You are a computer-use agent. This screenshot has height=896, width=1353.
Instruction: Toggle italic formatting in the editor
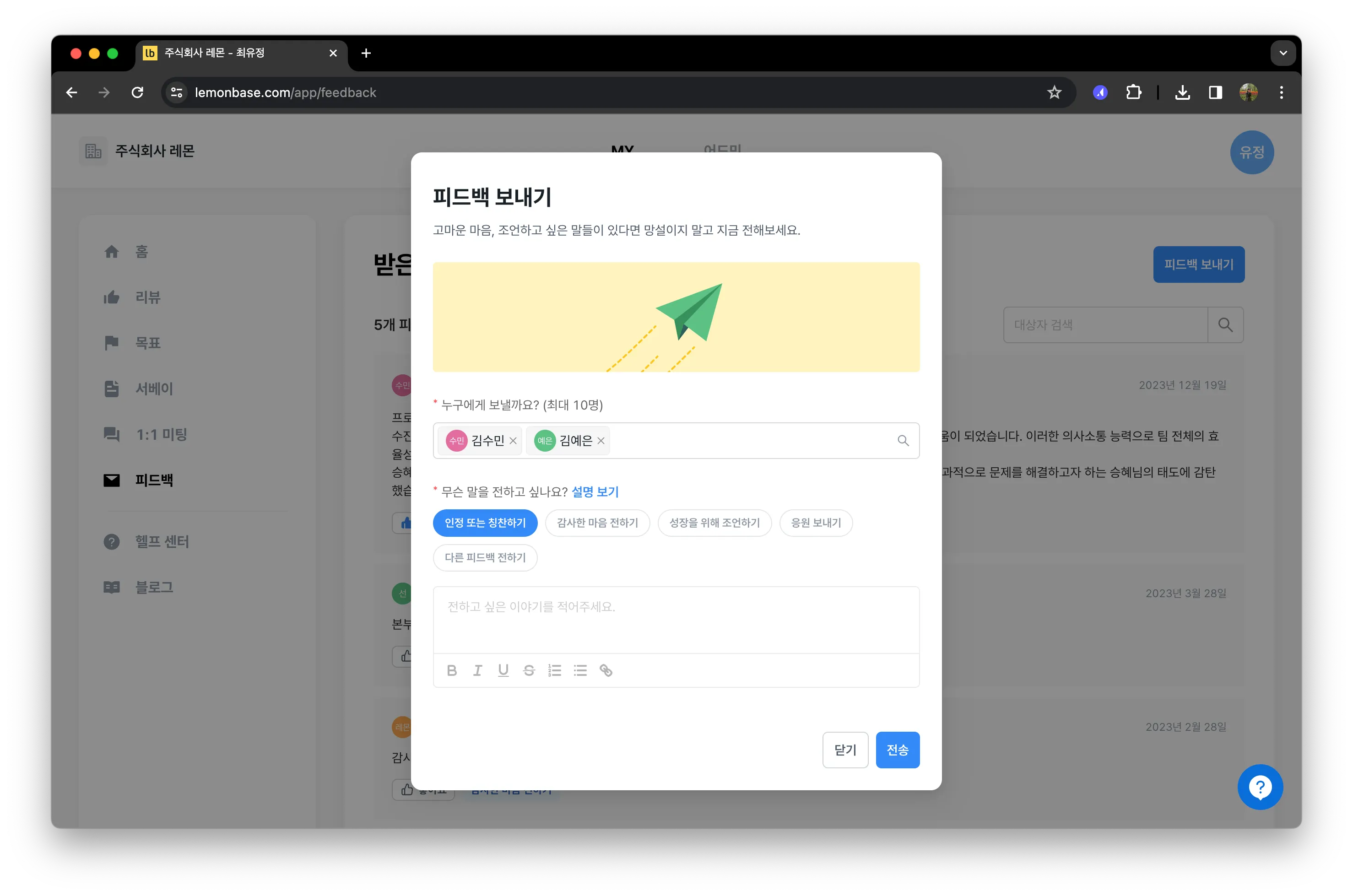coord(477,670)
